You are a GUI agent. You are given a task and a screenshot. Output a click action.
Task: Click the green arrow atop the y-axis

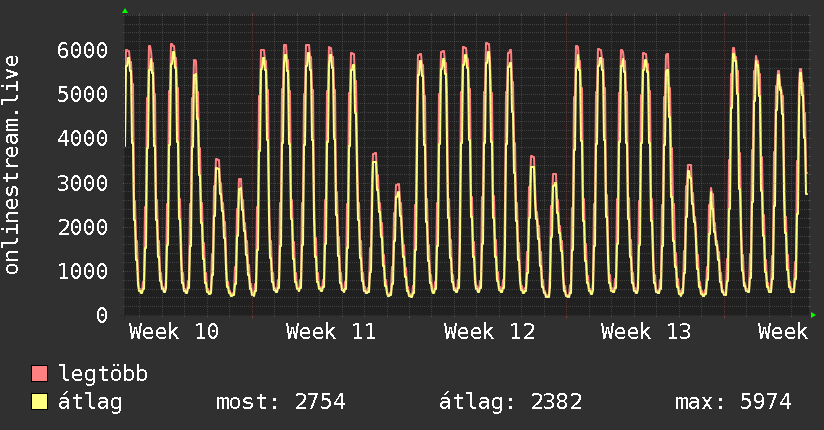click(125, 11)
